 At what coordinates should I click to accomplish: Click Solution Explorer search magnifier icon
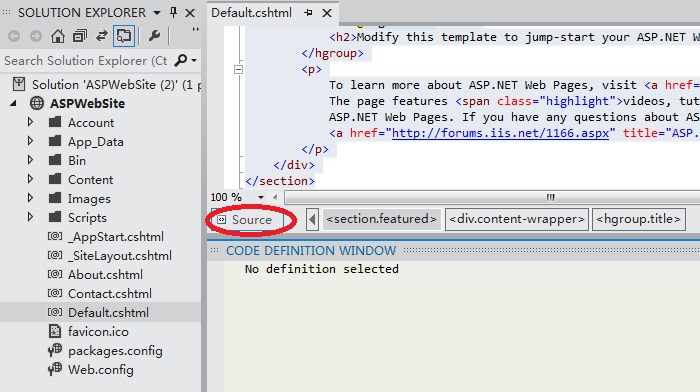pyautogui.click(x=181, y=60)
